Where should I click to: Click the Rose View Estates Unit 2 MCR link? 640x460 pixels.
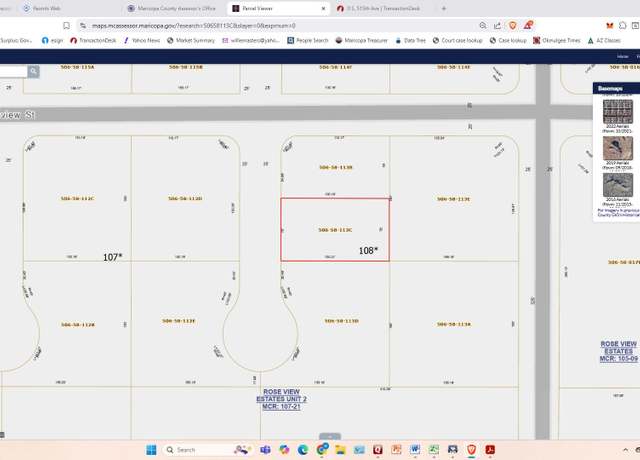281,399
